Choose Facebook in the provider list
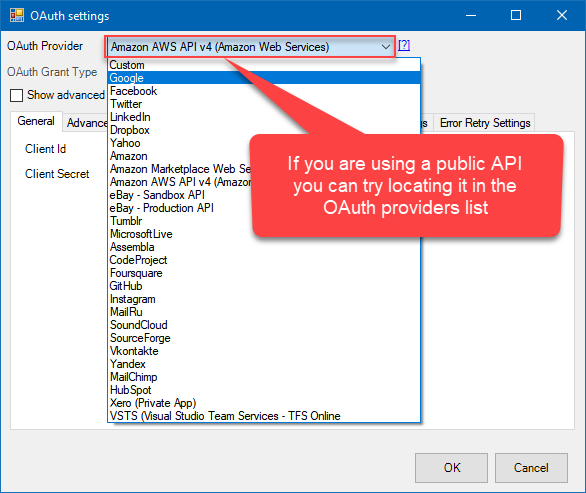 click(264, 91)
